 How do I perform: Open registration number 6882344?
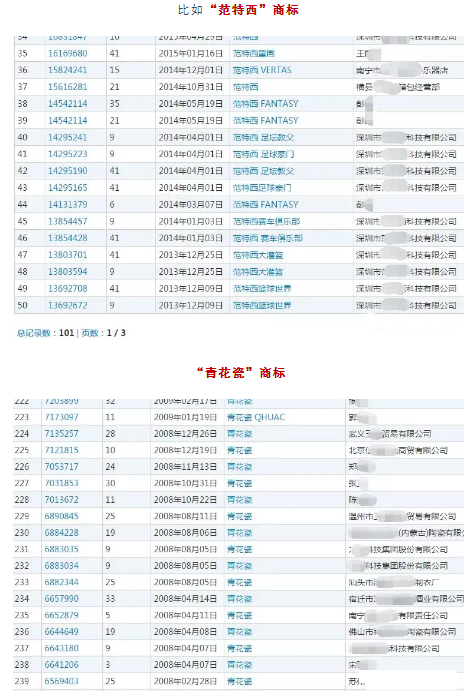(x=61, y=582)
